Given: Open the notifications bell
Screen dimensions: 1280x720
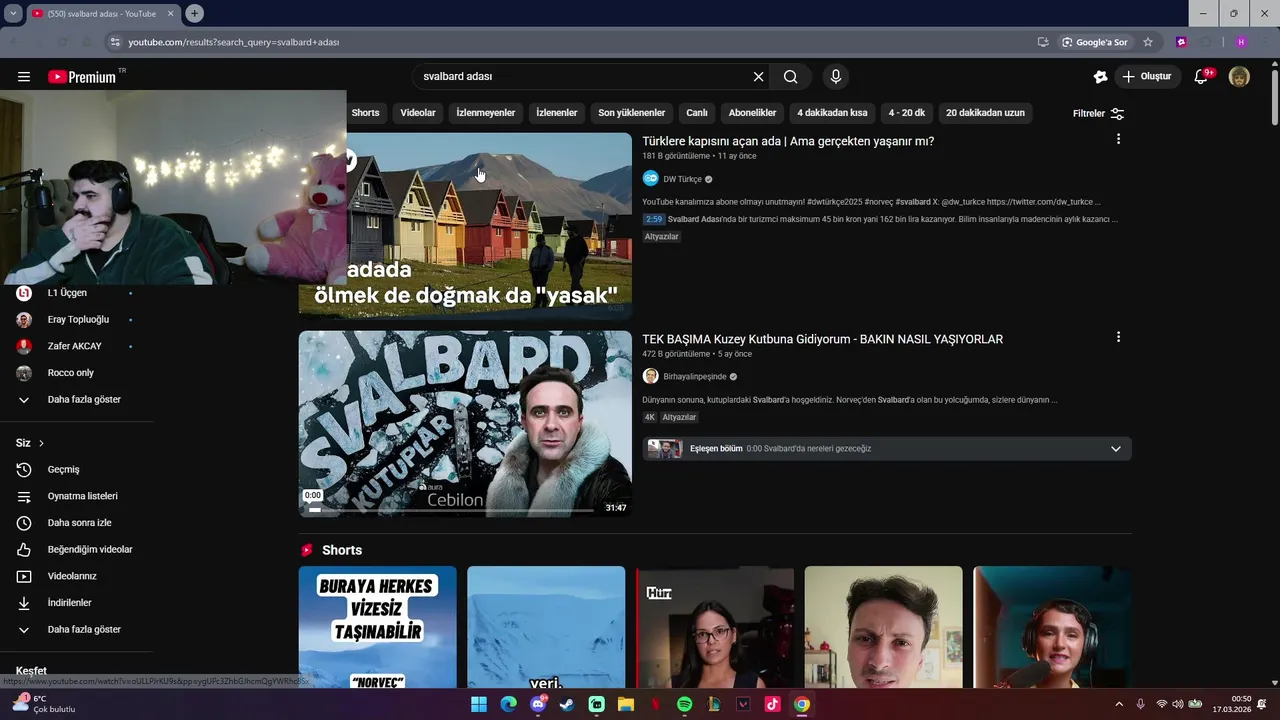Looking at the screenshot, I should (x=1202, y=77).
